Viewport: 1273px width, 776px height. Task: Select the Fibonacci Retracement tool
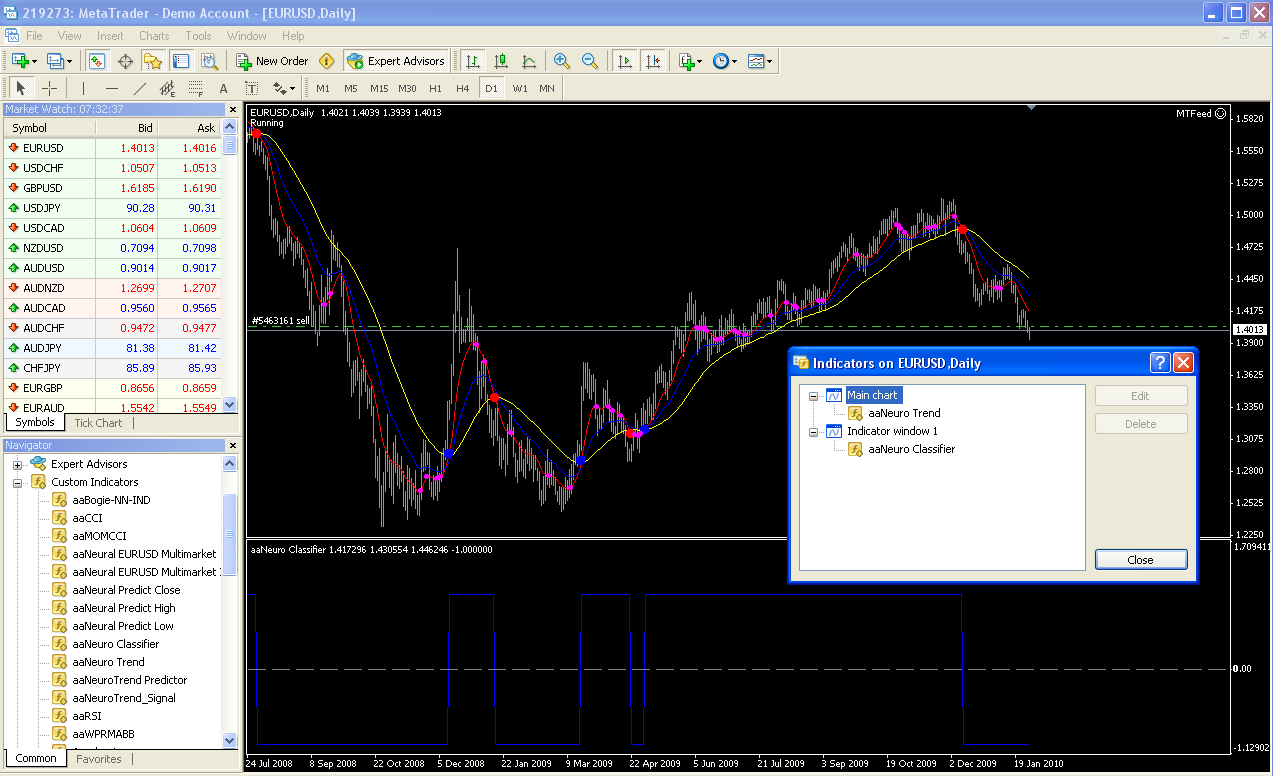point(196,88)
